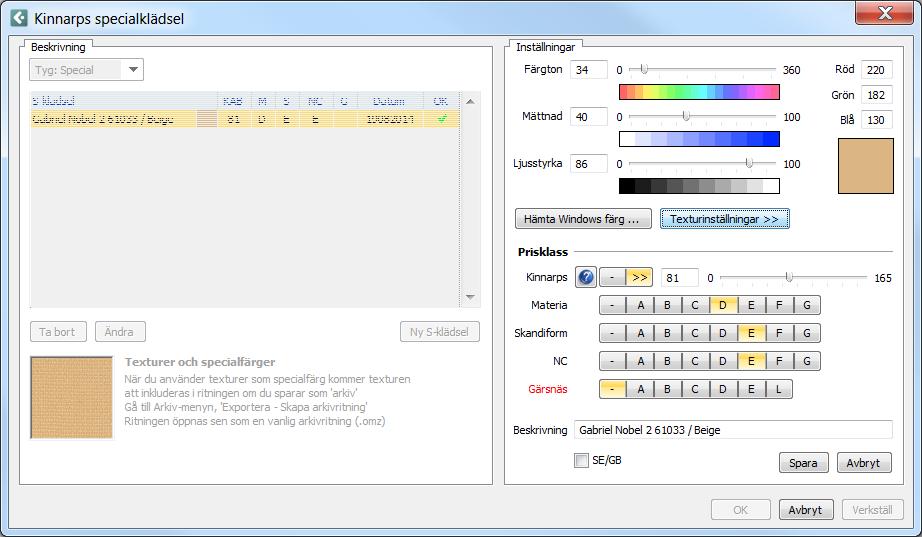Screen dimensions: 922x537
Task: Select Skandiform price class F
Action: coord(779,333)
